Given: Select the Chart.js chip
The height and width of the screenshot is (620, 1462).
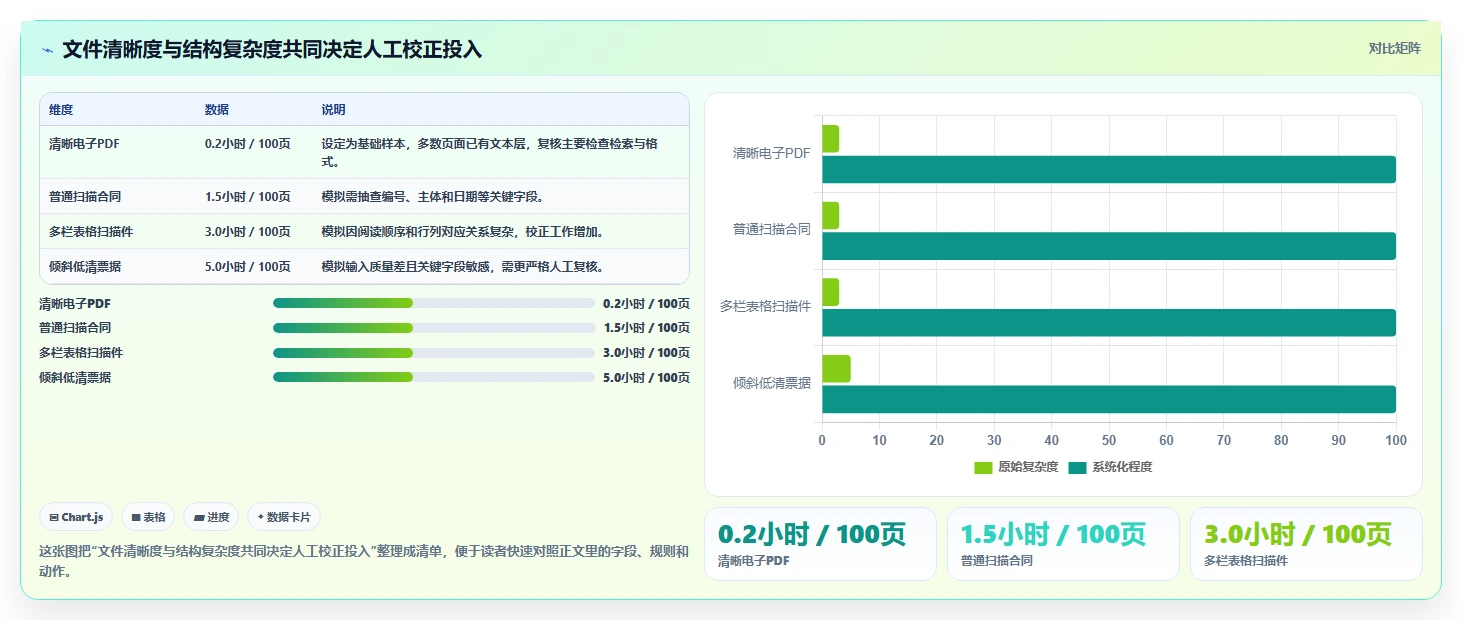Looking at the screenshot, I should tap(76, 517).
